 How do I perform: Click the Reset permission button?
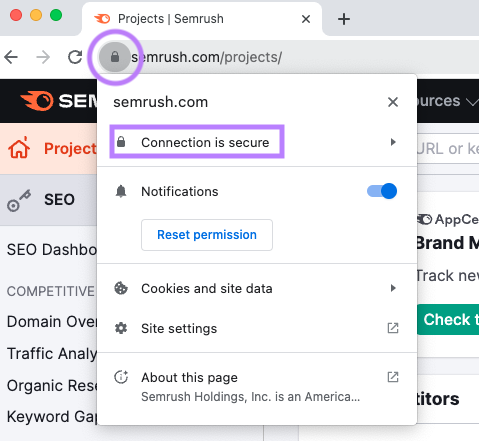207,235
